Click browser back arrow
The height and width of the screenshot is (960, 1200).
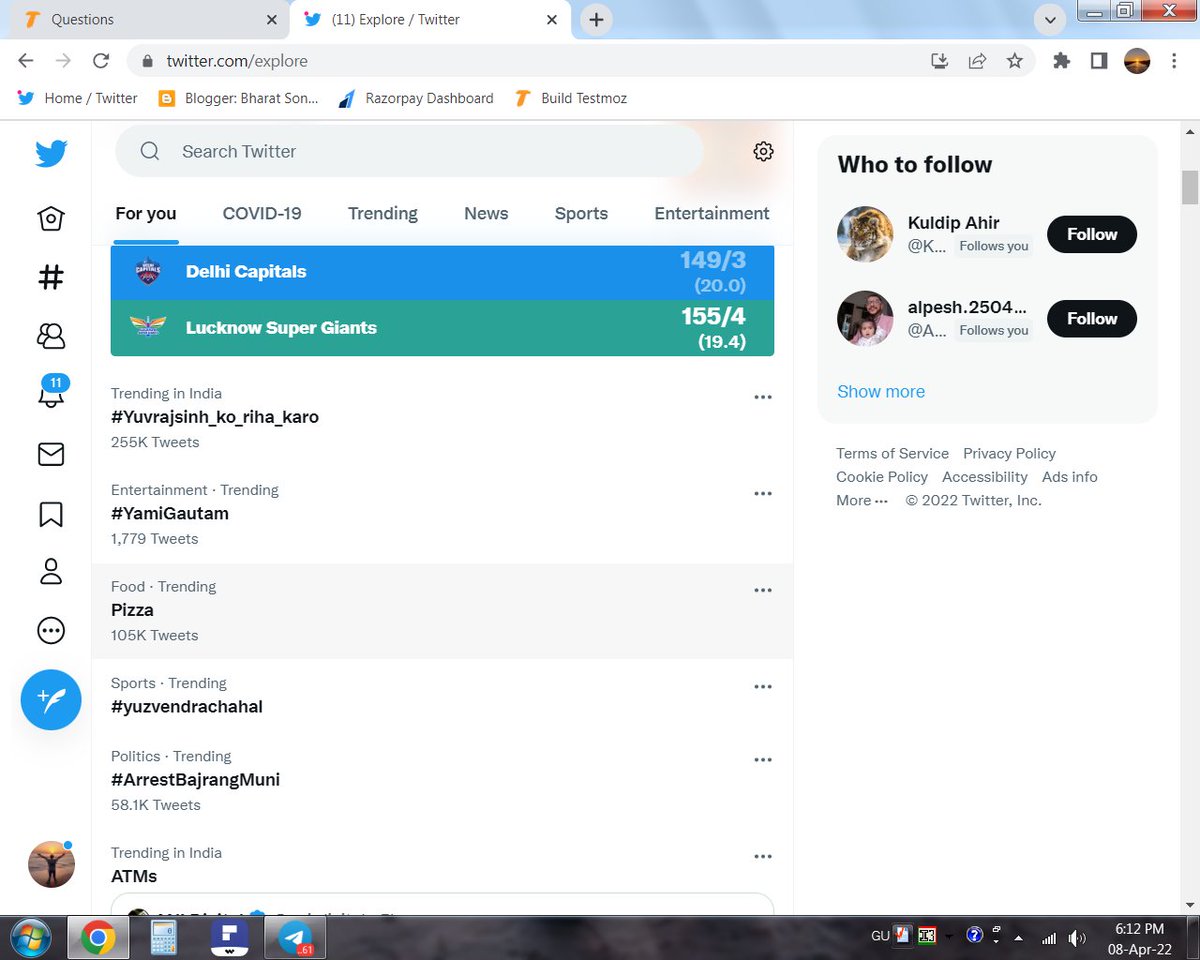[x=26, y=61]
